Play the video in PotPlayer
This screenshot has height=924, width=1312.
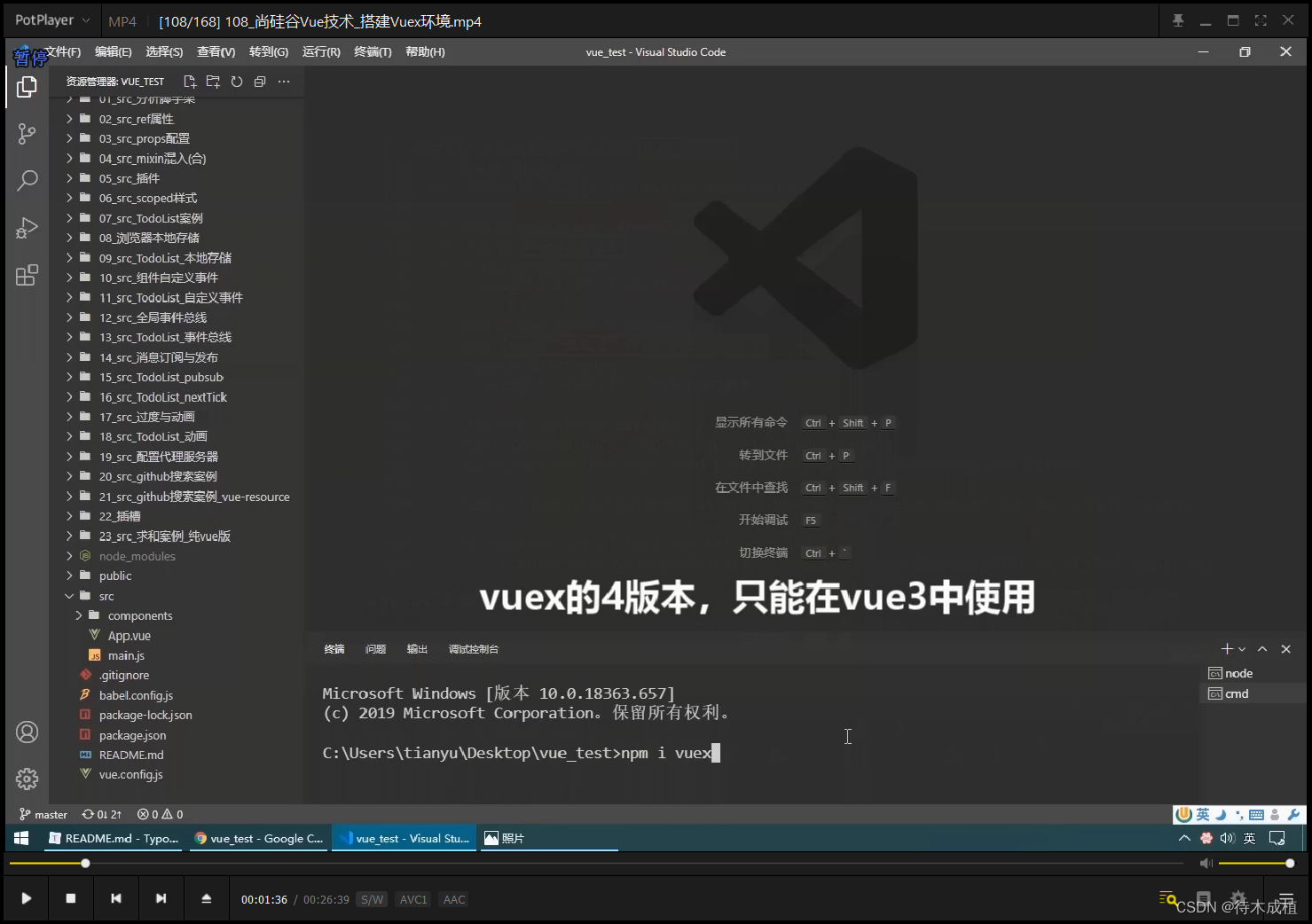(x=27, y=898)
